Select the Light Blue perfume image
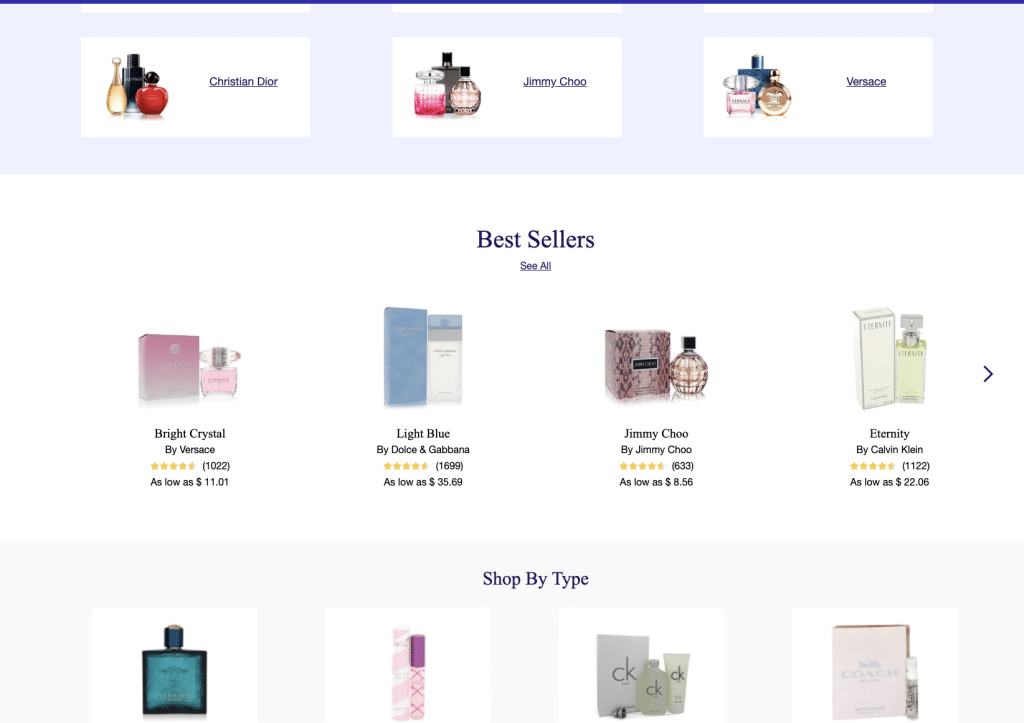The image size is (1024, 723). 423,357
